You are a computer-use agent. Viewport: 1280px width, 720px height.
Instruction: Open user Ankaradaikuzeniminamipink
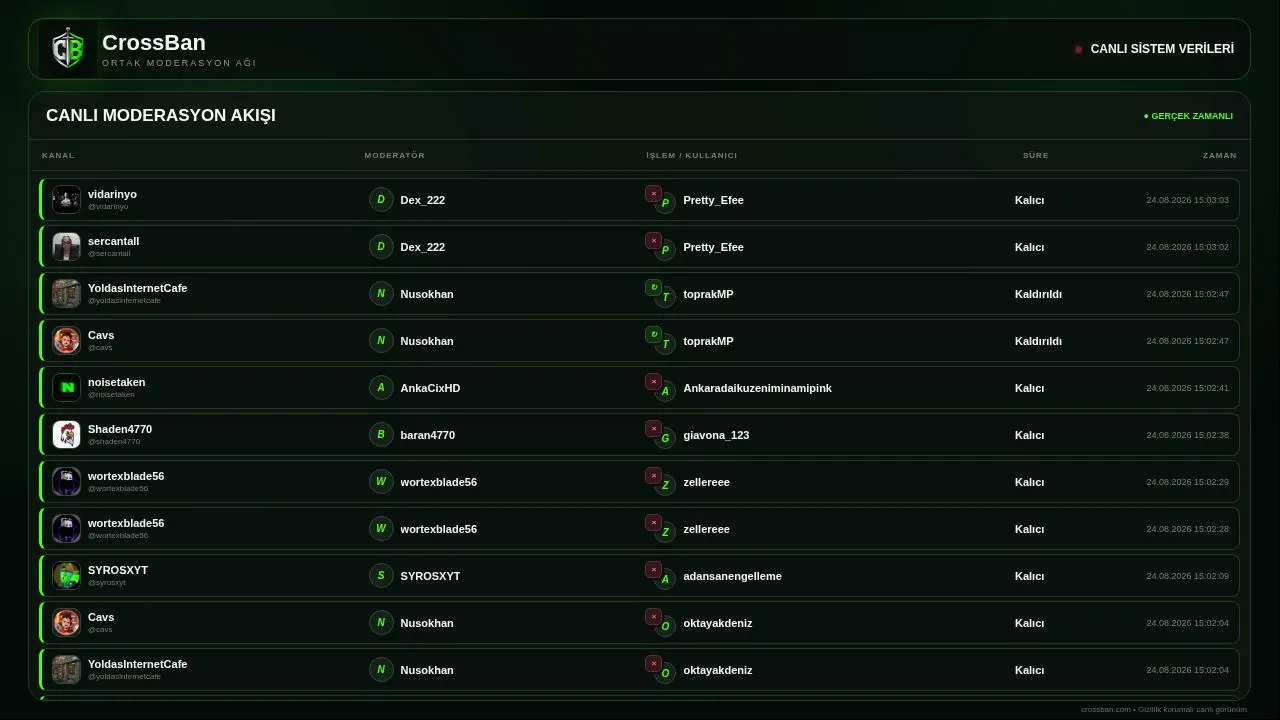coord(757,388)
